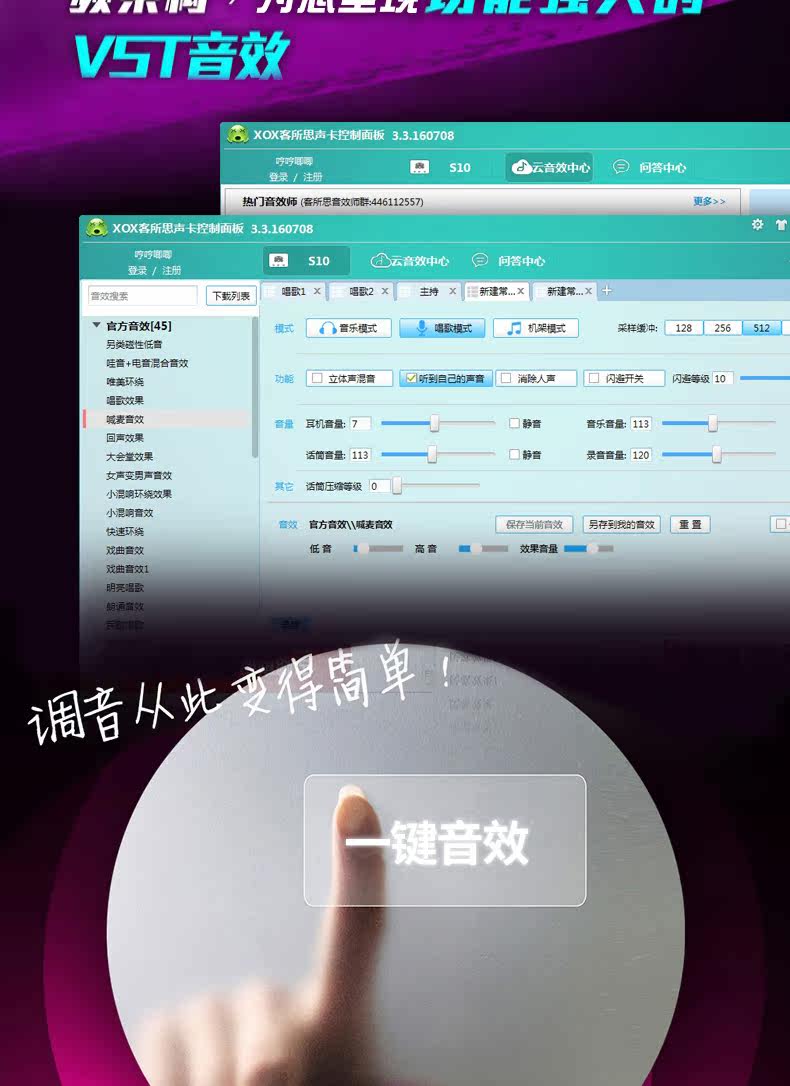Viewport: 790px width, 1086px height.
Task: Enable 立体声混音 checkbox
Action: click(317, 378)
